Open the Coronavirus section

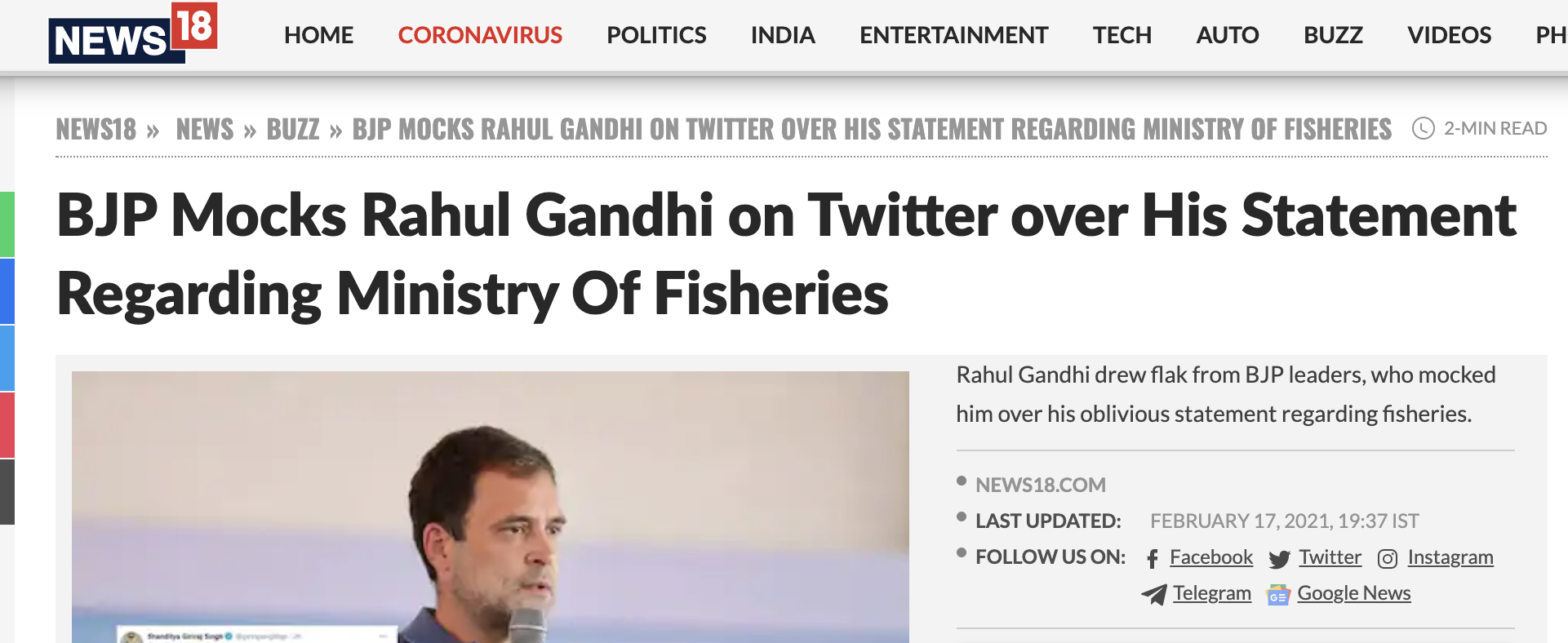click(480, 35)
